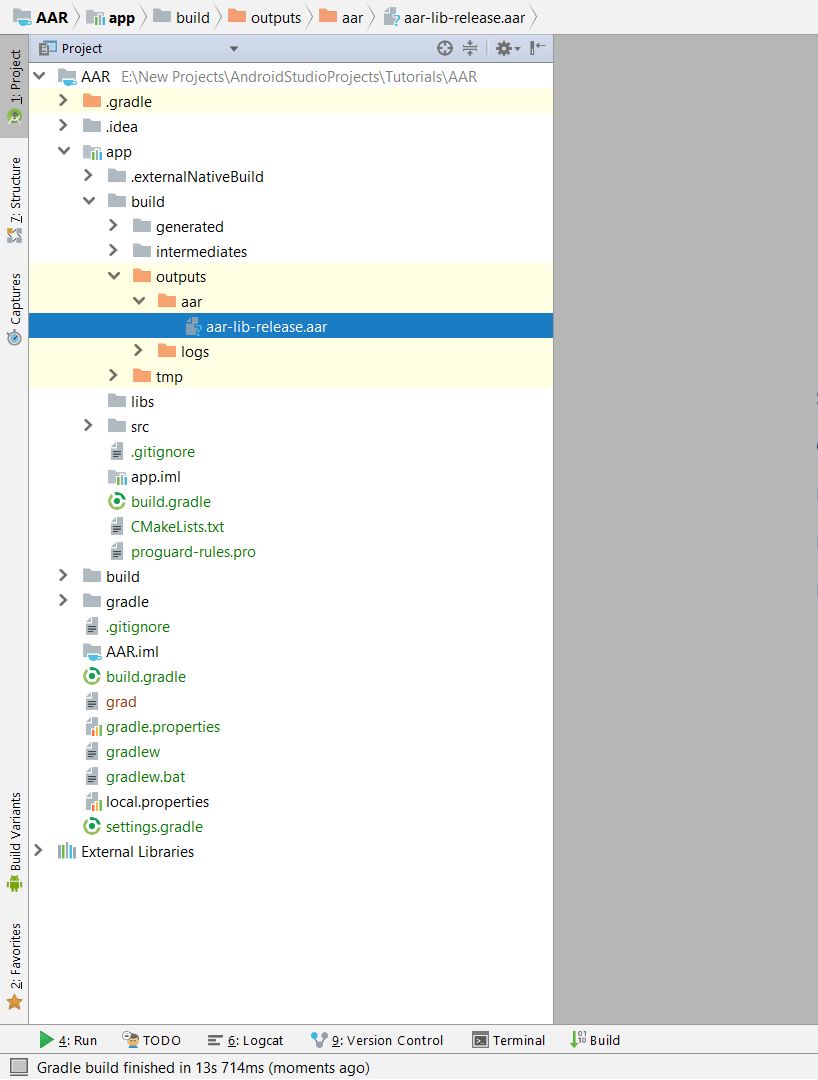
Task: Expand the logs folder
Action: (138, 351)
